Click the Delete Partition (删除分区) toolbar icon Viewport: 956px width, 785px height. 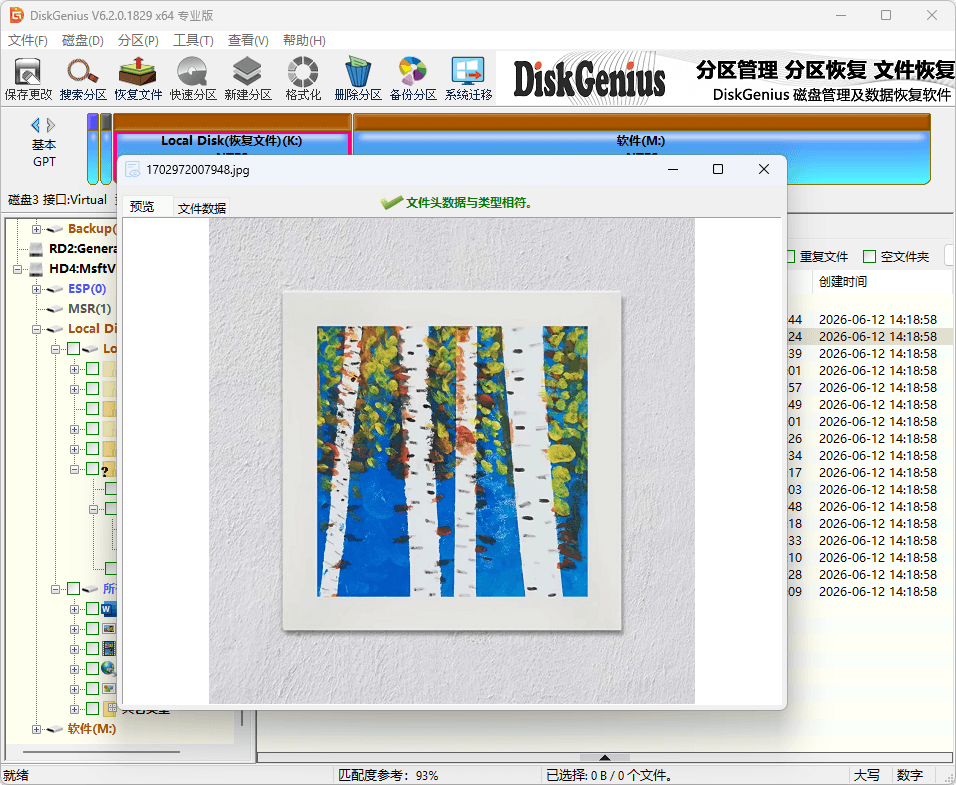(x=358, y=79)
